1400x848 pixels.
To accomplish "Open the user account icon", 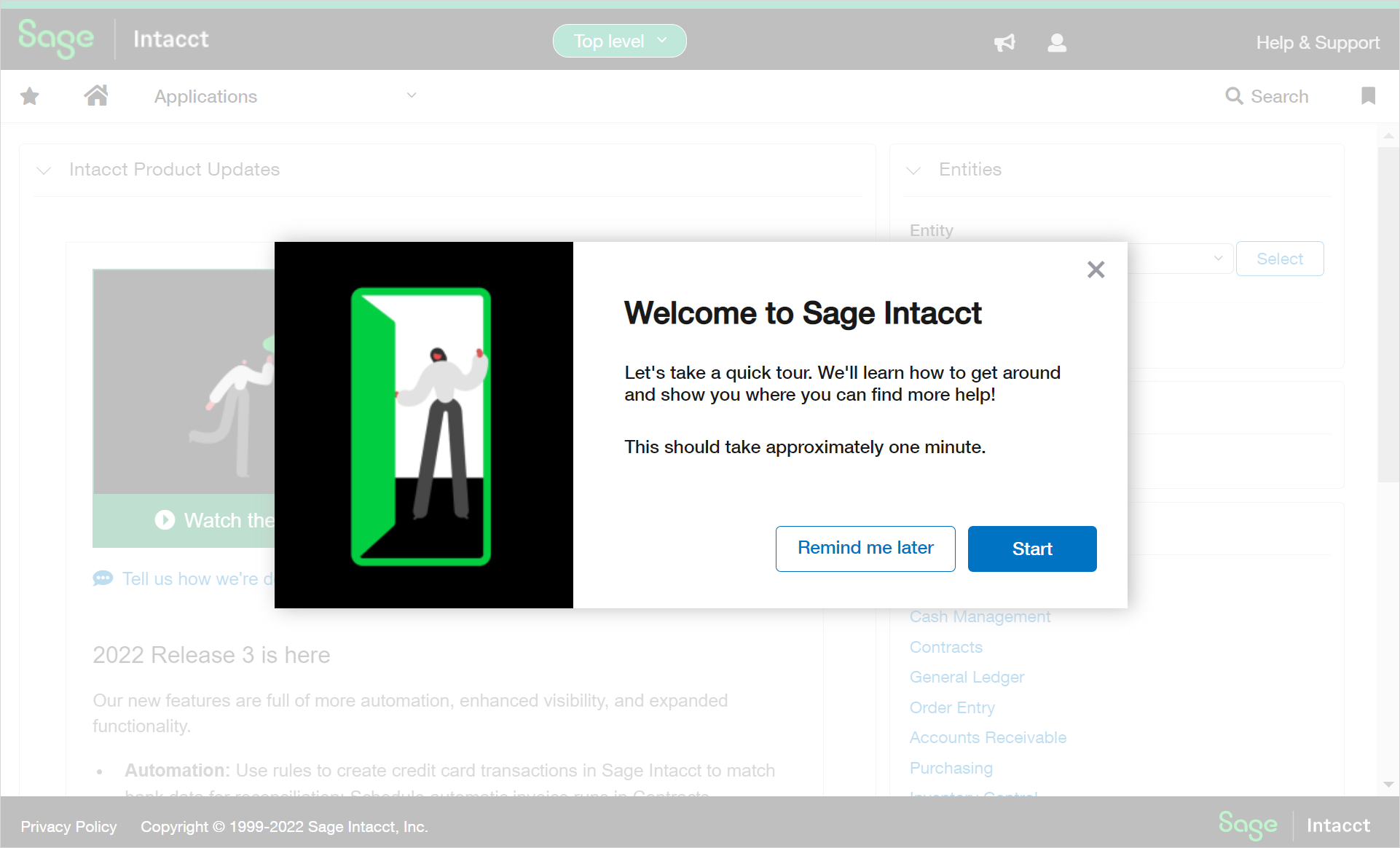I will pyautogui.click(x=1057, y=42).
